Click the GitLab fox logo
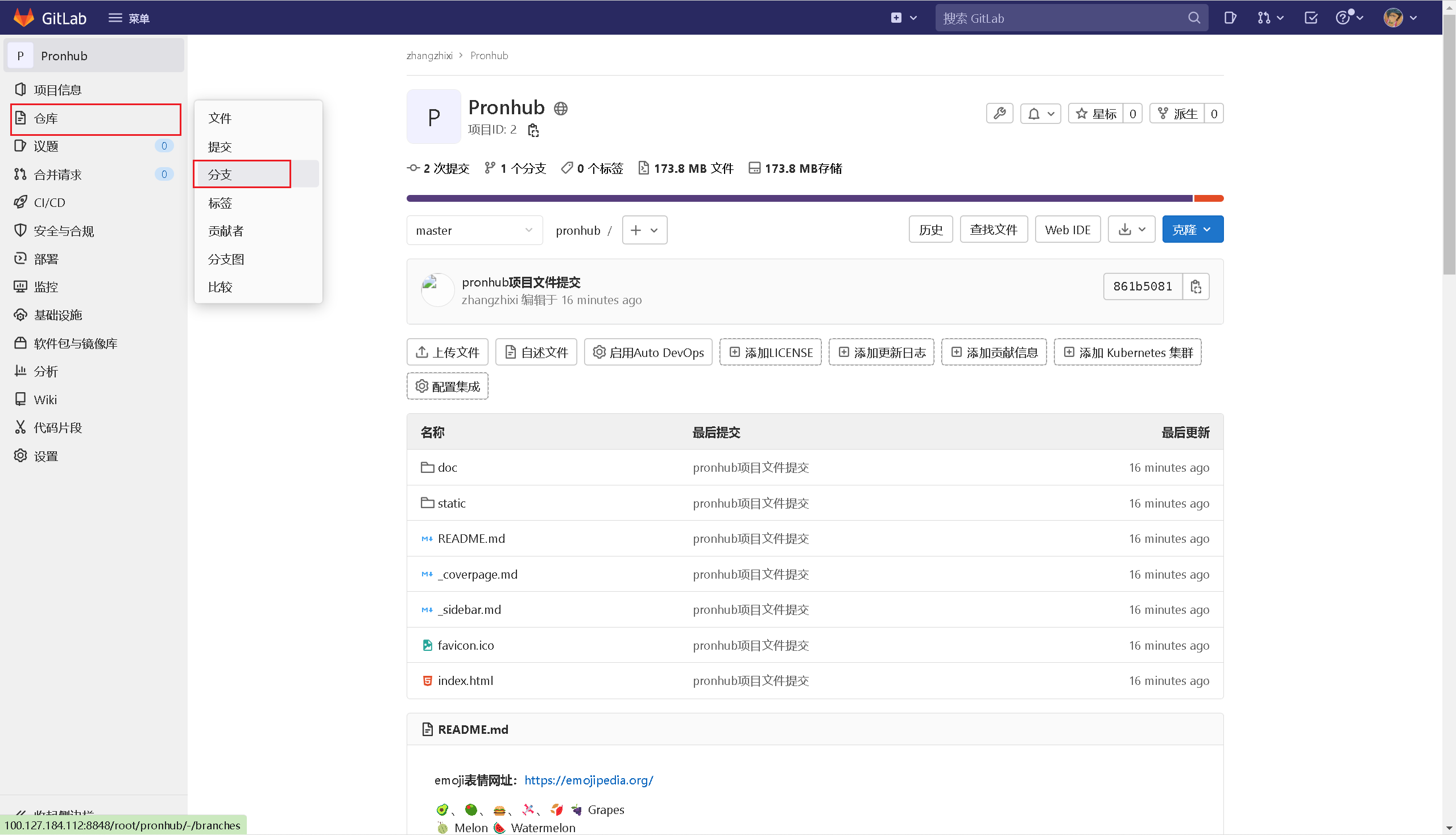 click(x=23, y=18)
